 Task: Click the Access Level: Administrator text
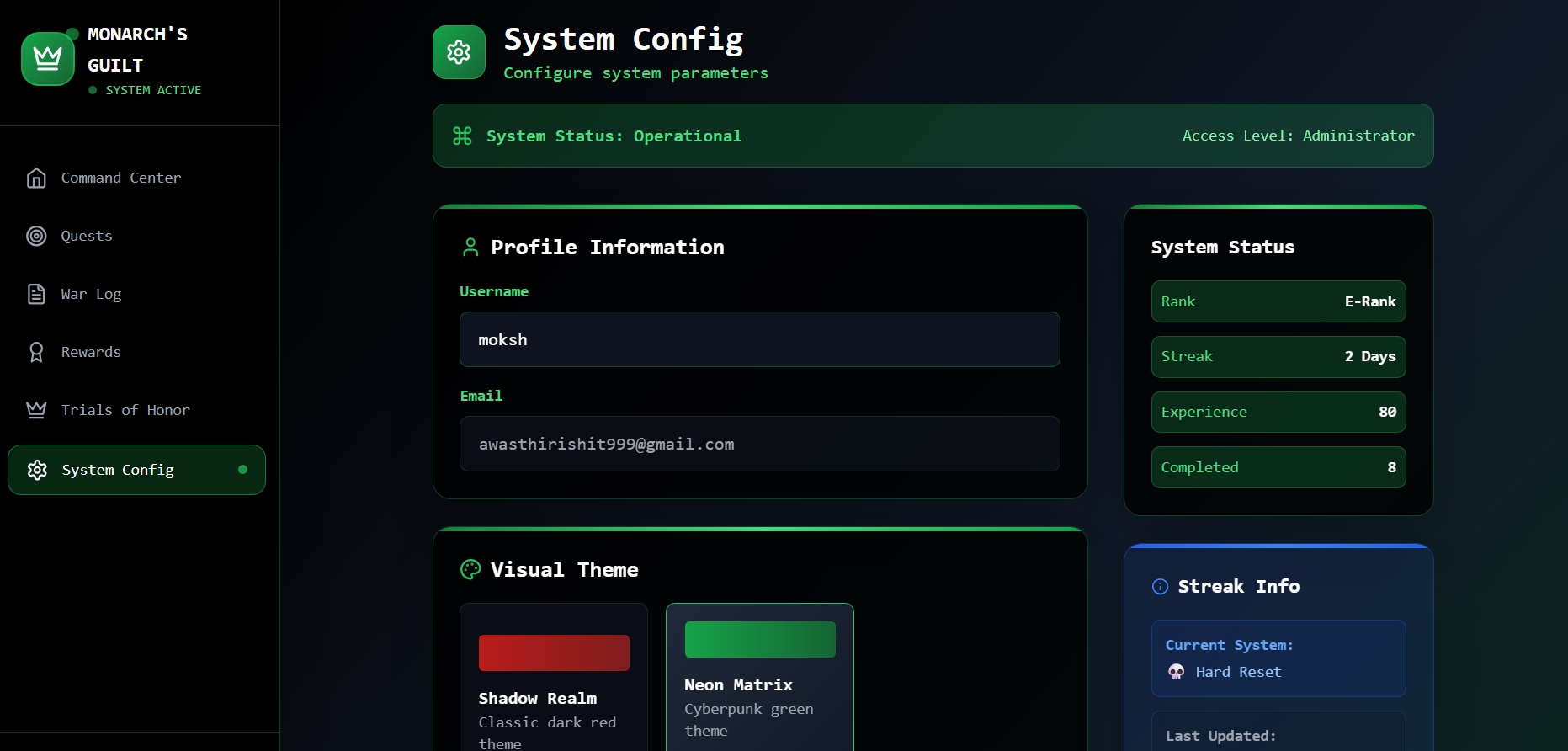1298,136
